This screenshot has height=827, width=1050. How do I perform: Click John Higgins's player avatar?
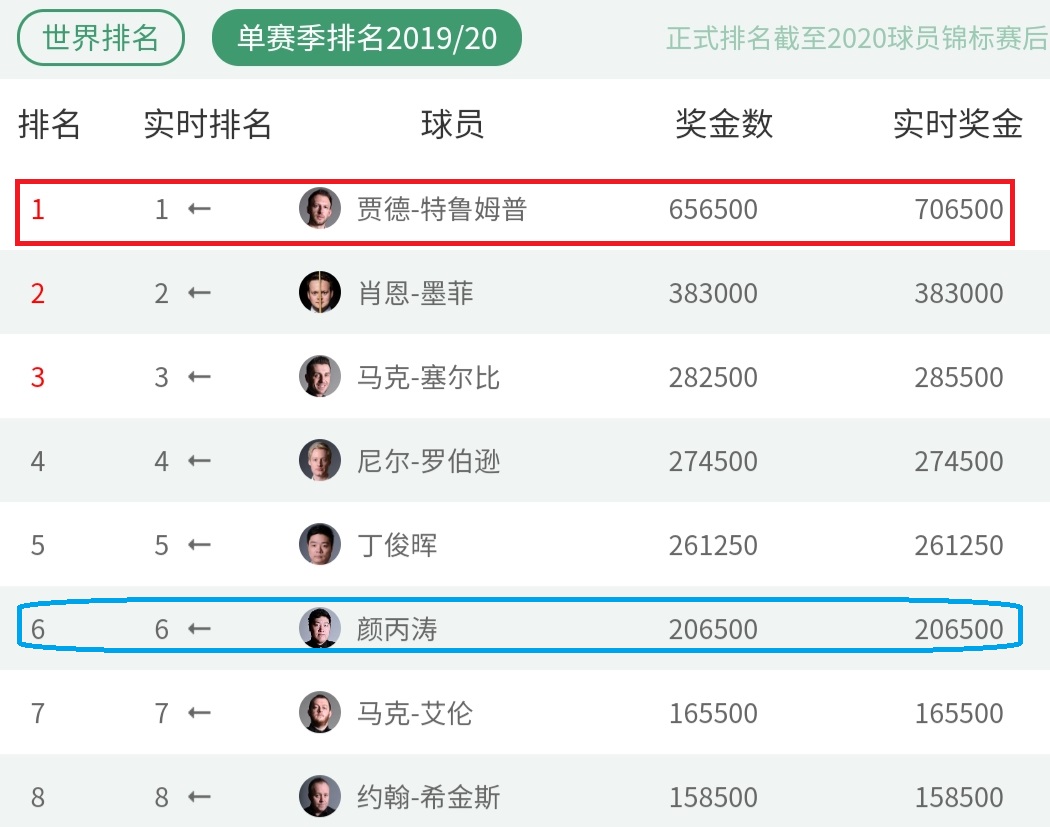pyautogui.click(x=319, y=798)
